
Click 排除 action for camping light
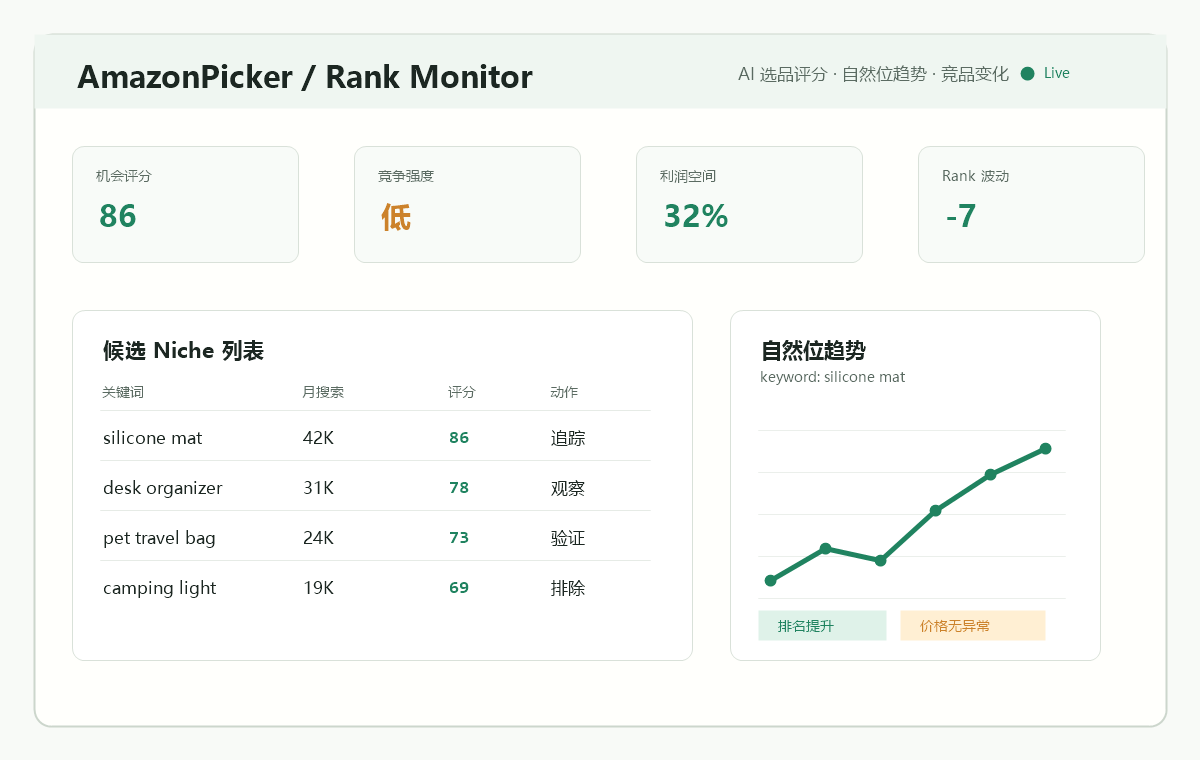[x=568, y=588]
